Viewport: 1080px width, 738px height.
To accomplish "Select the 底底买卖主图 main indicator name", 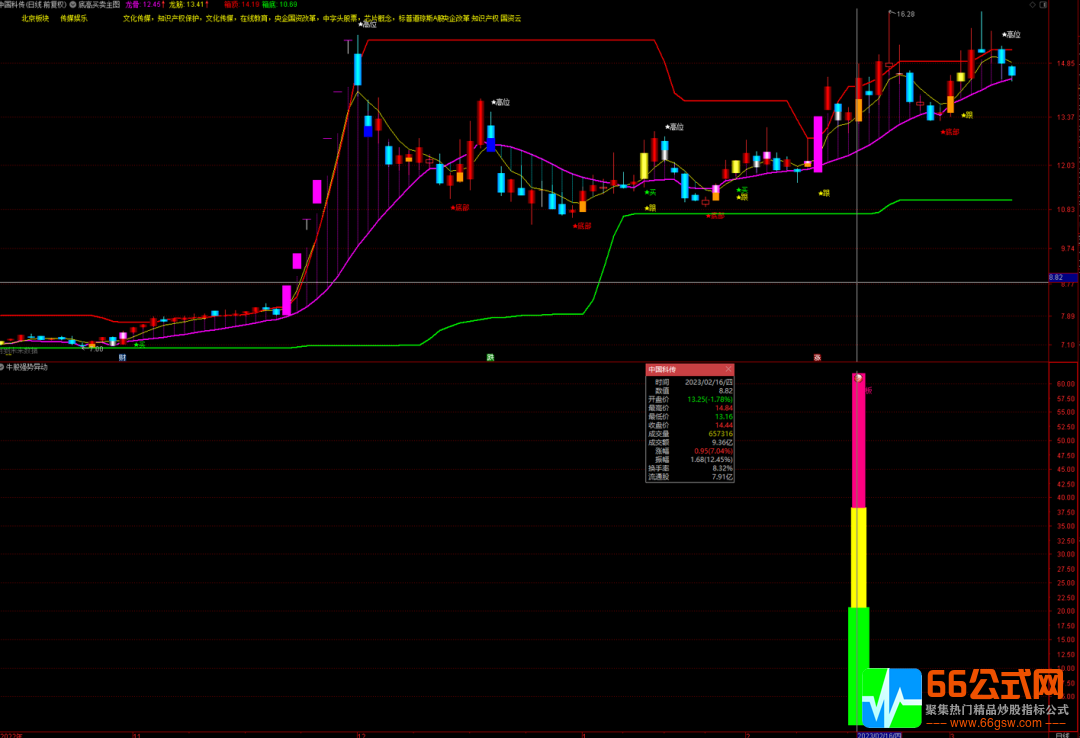I will point(99,4).
